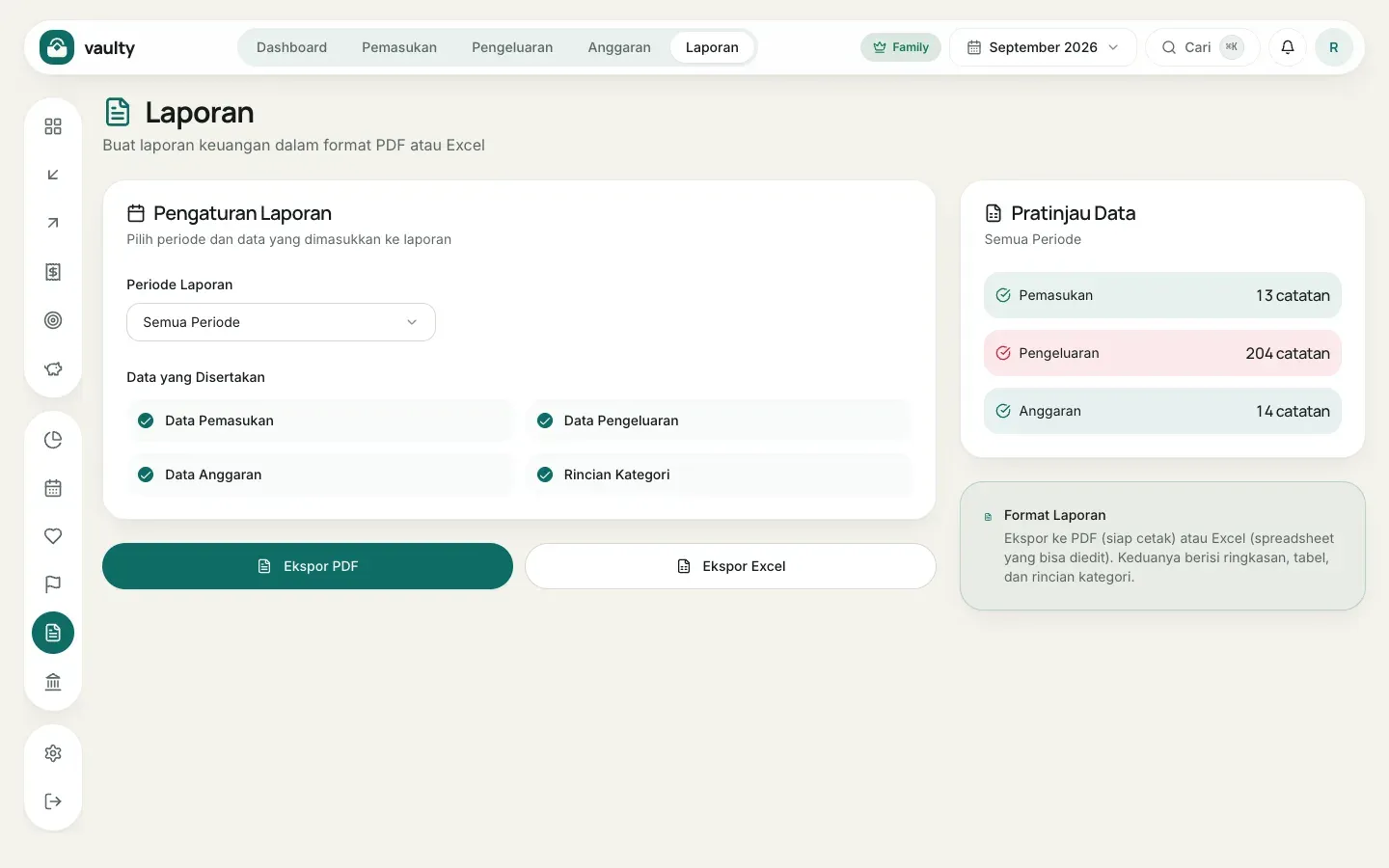Click the Format Laporan info card
Screen dimensions: 1389x868
[1162, 546]
